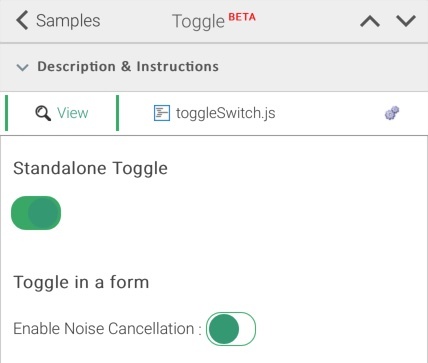This screenshot has height=363, width=428.
Task: Click the noise cancellation toggle knob
Action: click(224, 329)
